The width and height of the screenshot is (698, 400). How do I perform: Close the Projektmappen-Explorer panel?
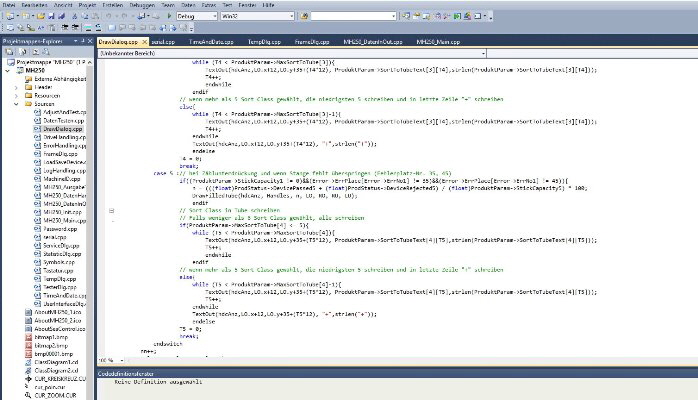[90, 41]
